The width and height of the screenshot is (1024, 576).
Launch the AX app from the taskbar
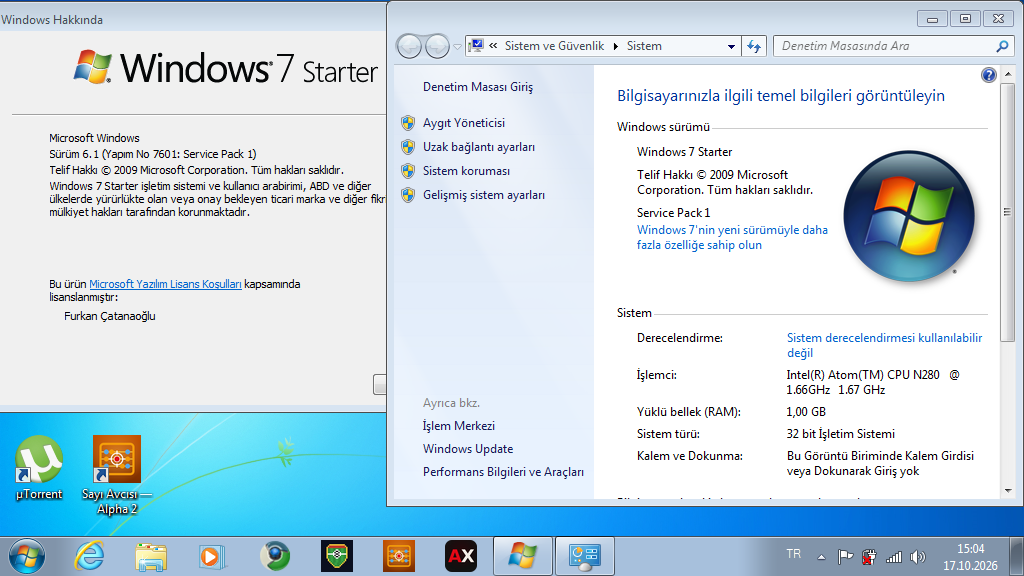[460, 556]
